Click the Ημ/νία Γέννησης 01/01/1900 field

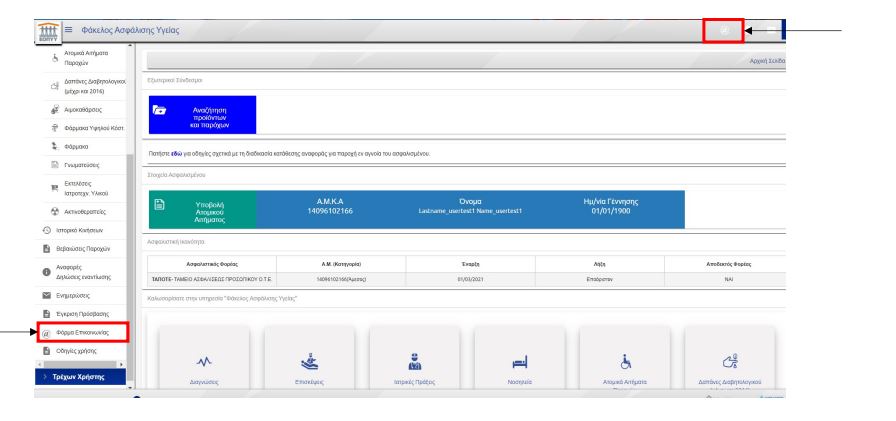tap(610, 206)
